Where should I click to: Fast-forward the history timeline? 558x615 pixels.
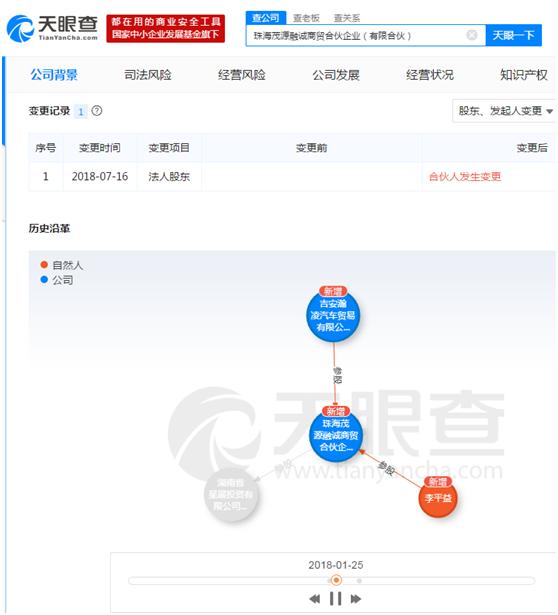pos(356,599)
